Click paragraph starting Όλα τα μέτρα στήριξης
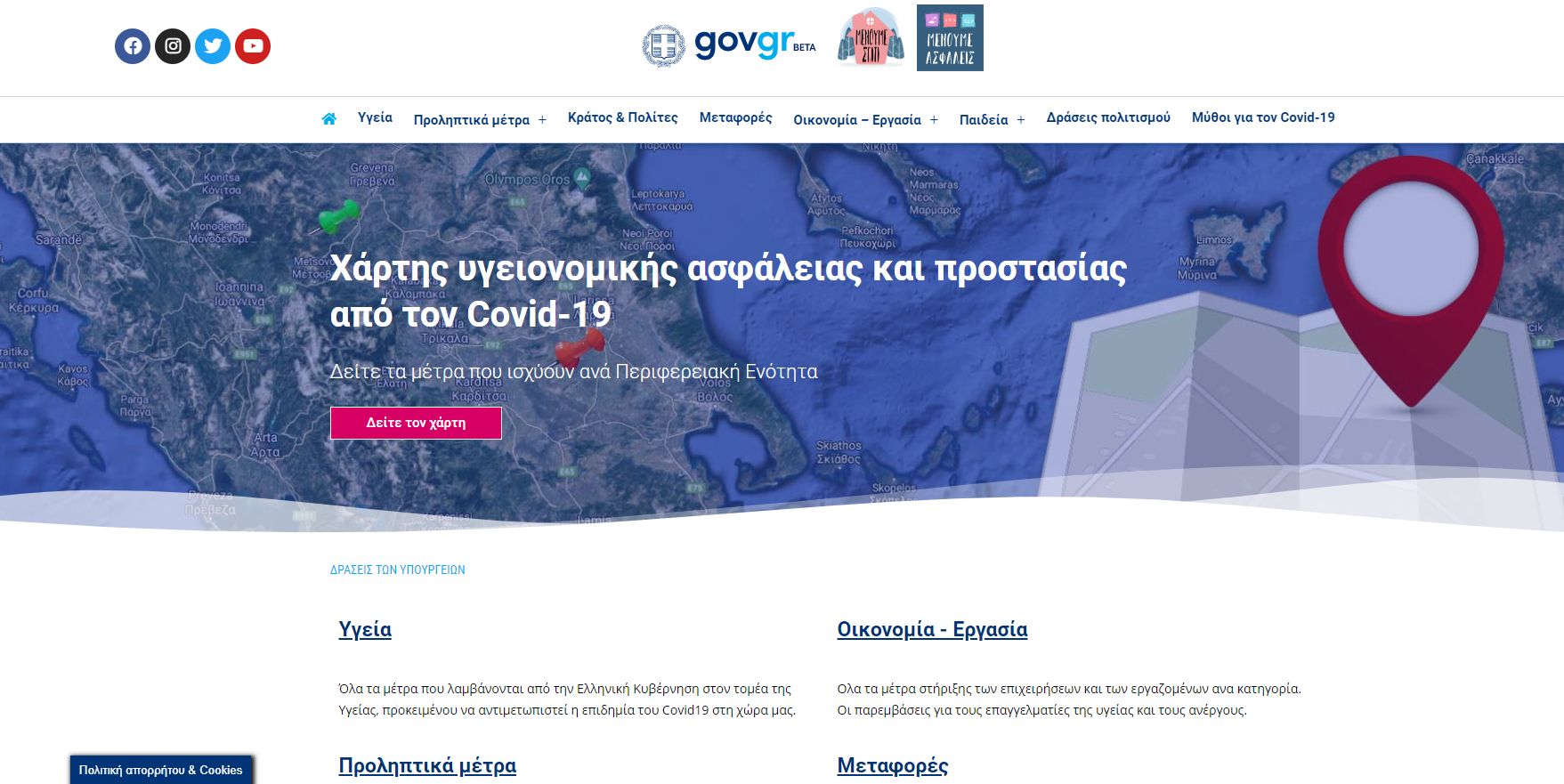1564x784 pixels. pyautogui.click(x=1069, y=699)
